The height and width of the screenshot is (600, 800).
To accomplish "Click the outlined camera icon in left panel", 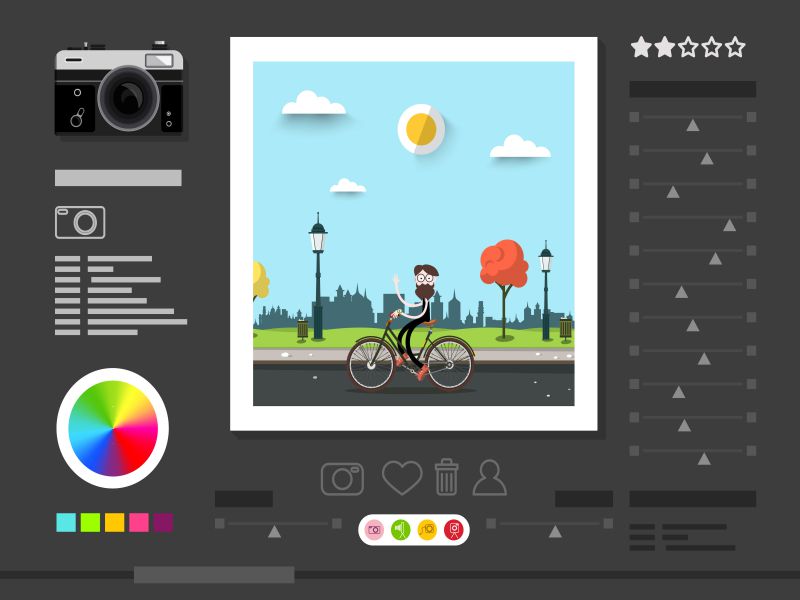I will point(80,222).
